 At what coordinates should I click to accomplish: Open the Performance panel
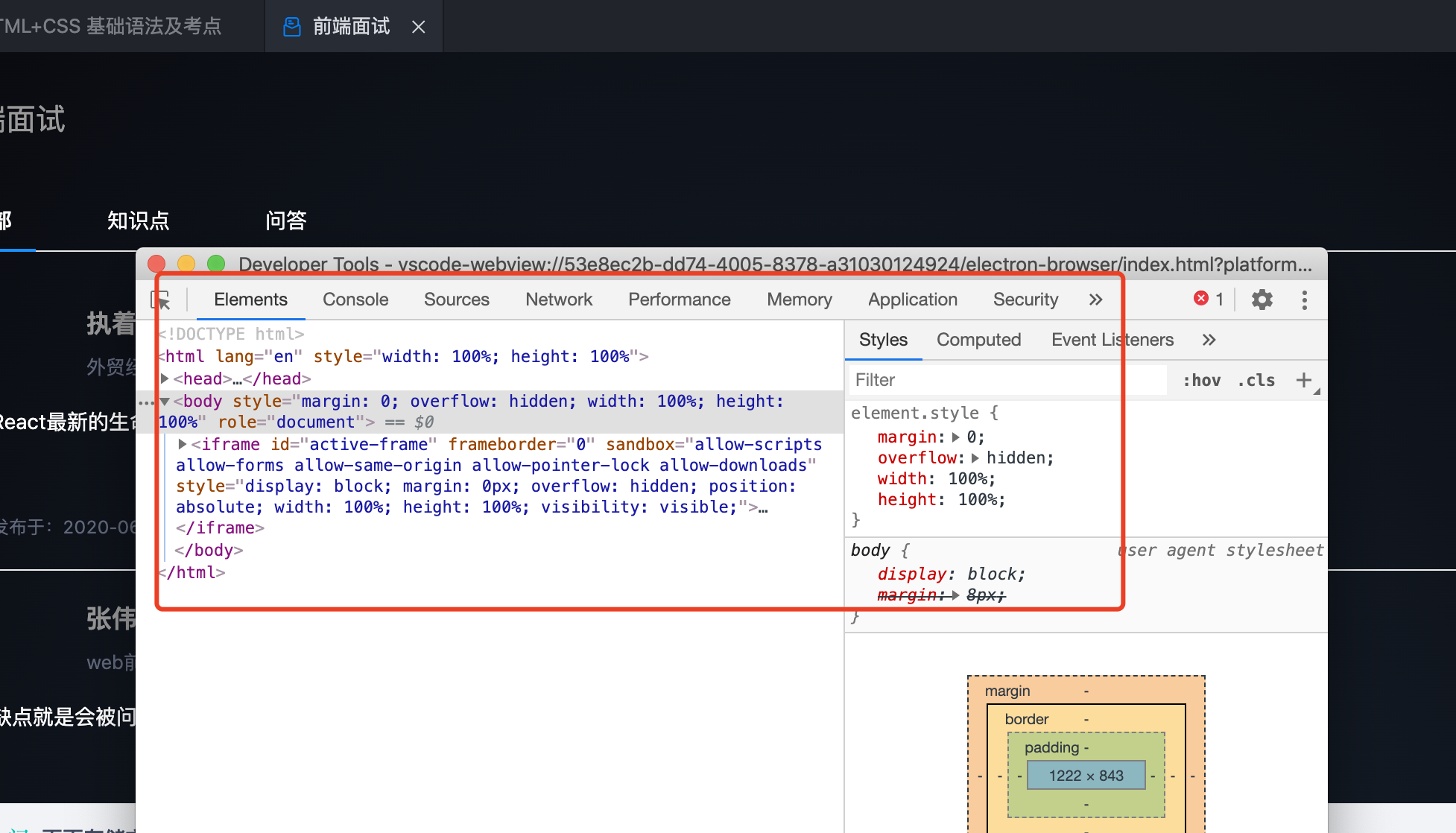(x=680, y=300)
